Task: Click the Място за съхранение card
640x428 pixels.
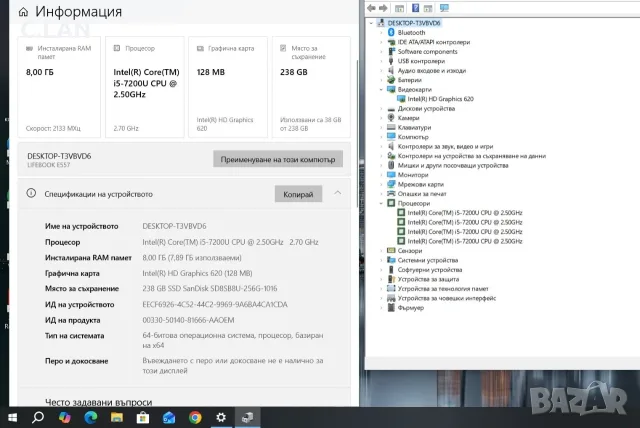Action: 311,87
